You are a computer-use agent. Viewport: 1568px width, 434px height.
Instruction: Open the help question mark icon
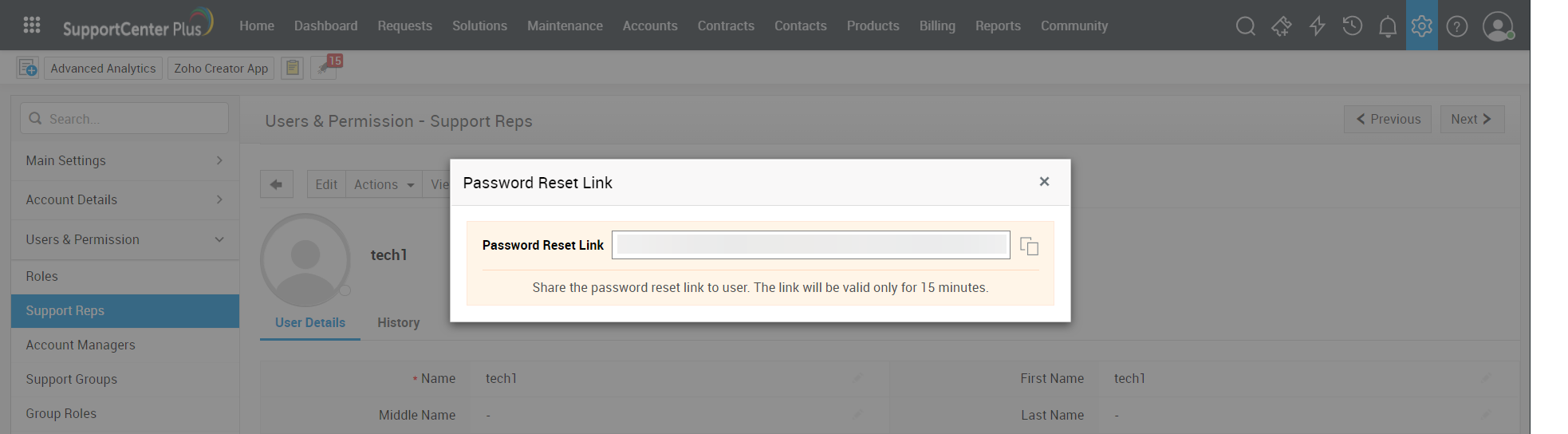1456,26
